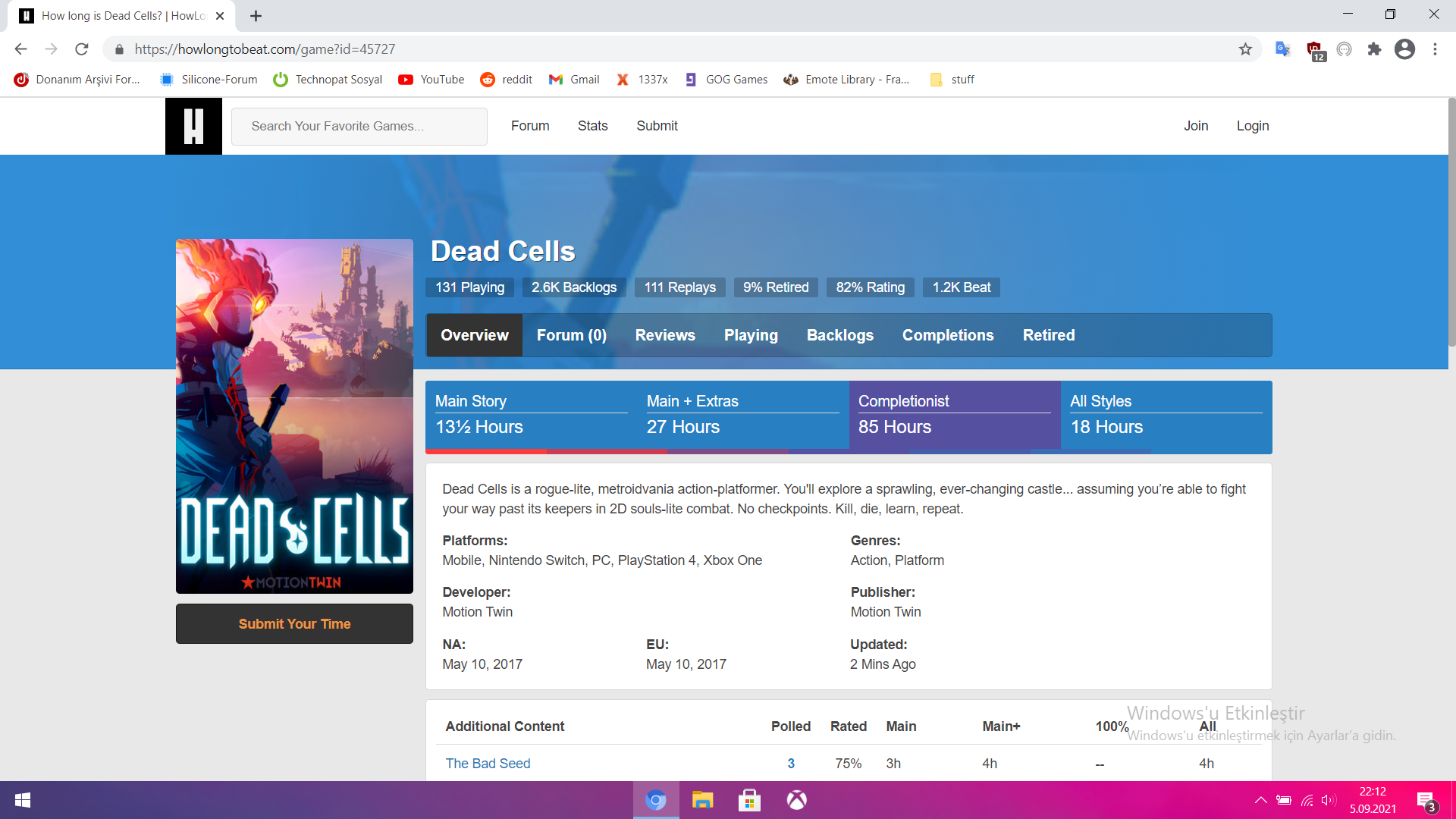
Task: Open the Emote Library bookmark
Action: pyautogui.click(x=846, y=80)
